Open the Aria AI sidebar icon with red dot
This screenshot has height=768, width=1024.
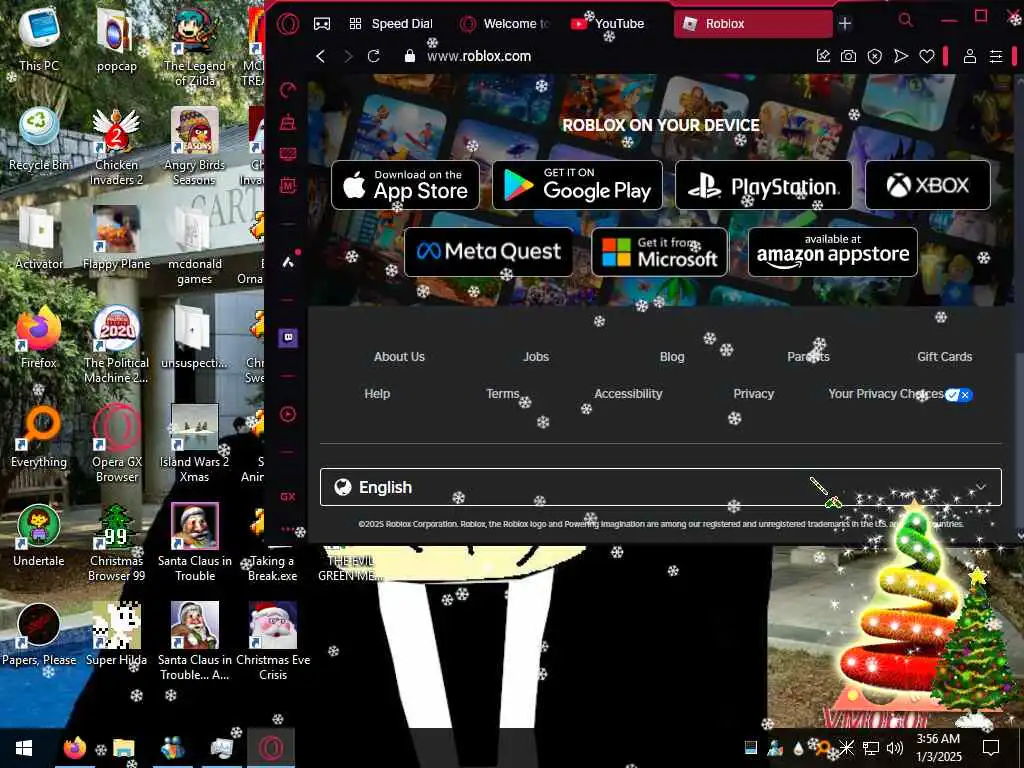point(288,261)
